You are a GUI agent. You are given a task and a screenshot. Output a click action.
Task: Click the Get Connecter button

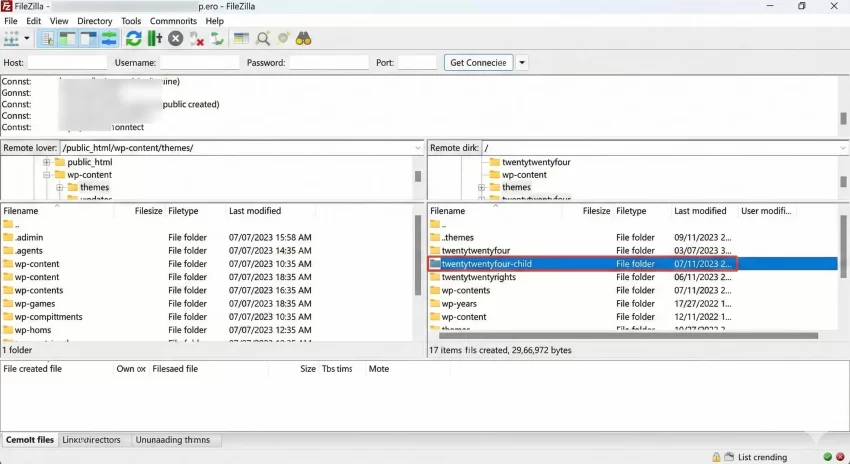(x=478, y=62)
